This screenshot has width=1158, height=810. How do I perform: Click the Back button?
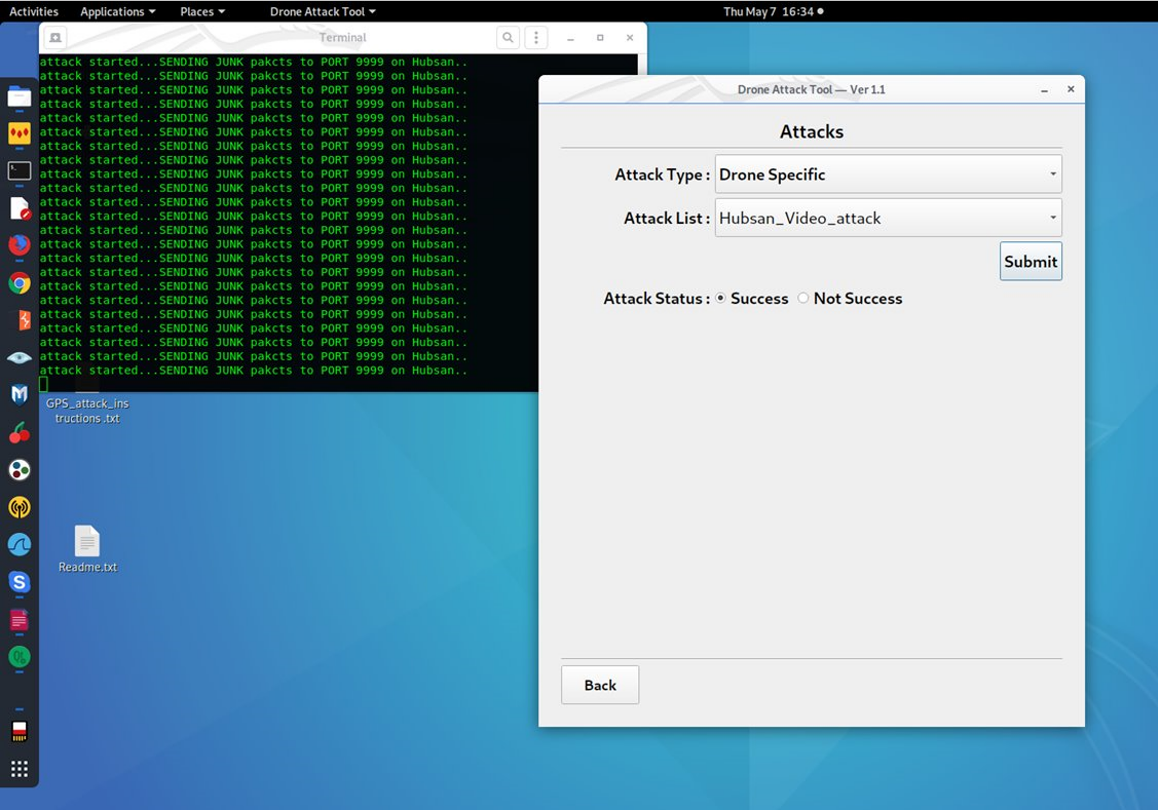pyautogui.click(x=600, y=685)
